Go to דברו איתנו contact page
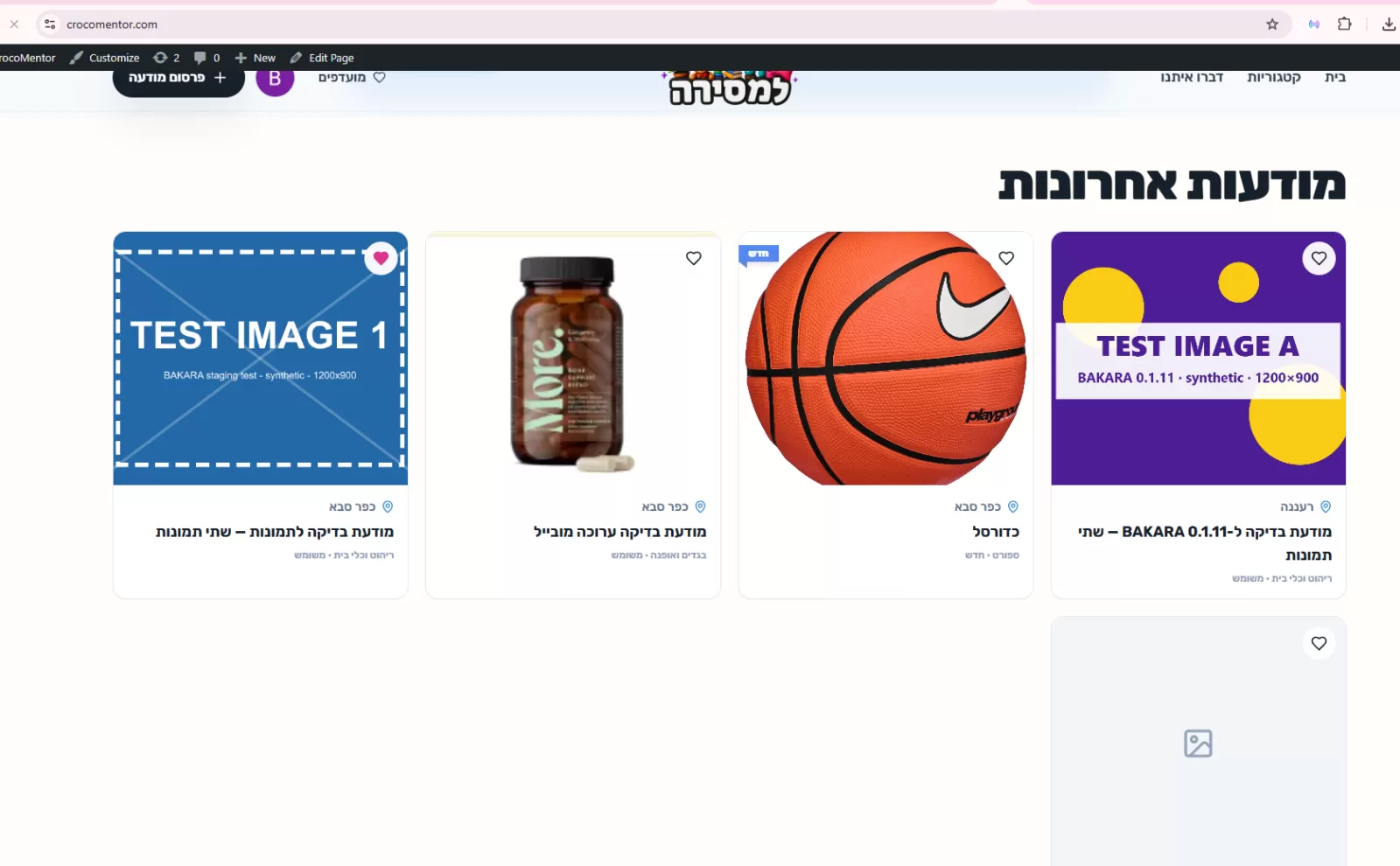This screenshot has height=866, width=1400. 1192,77
